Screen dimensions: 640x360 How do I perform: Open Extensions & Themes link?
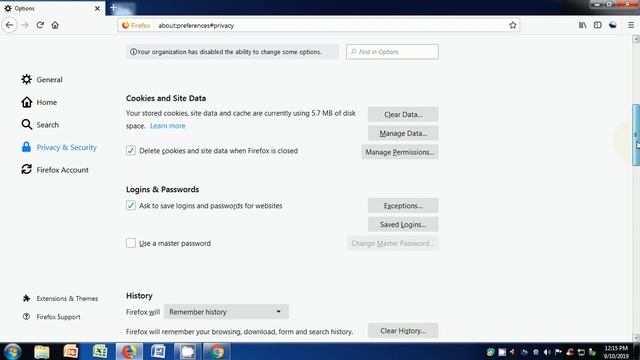coord(60,298)
